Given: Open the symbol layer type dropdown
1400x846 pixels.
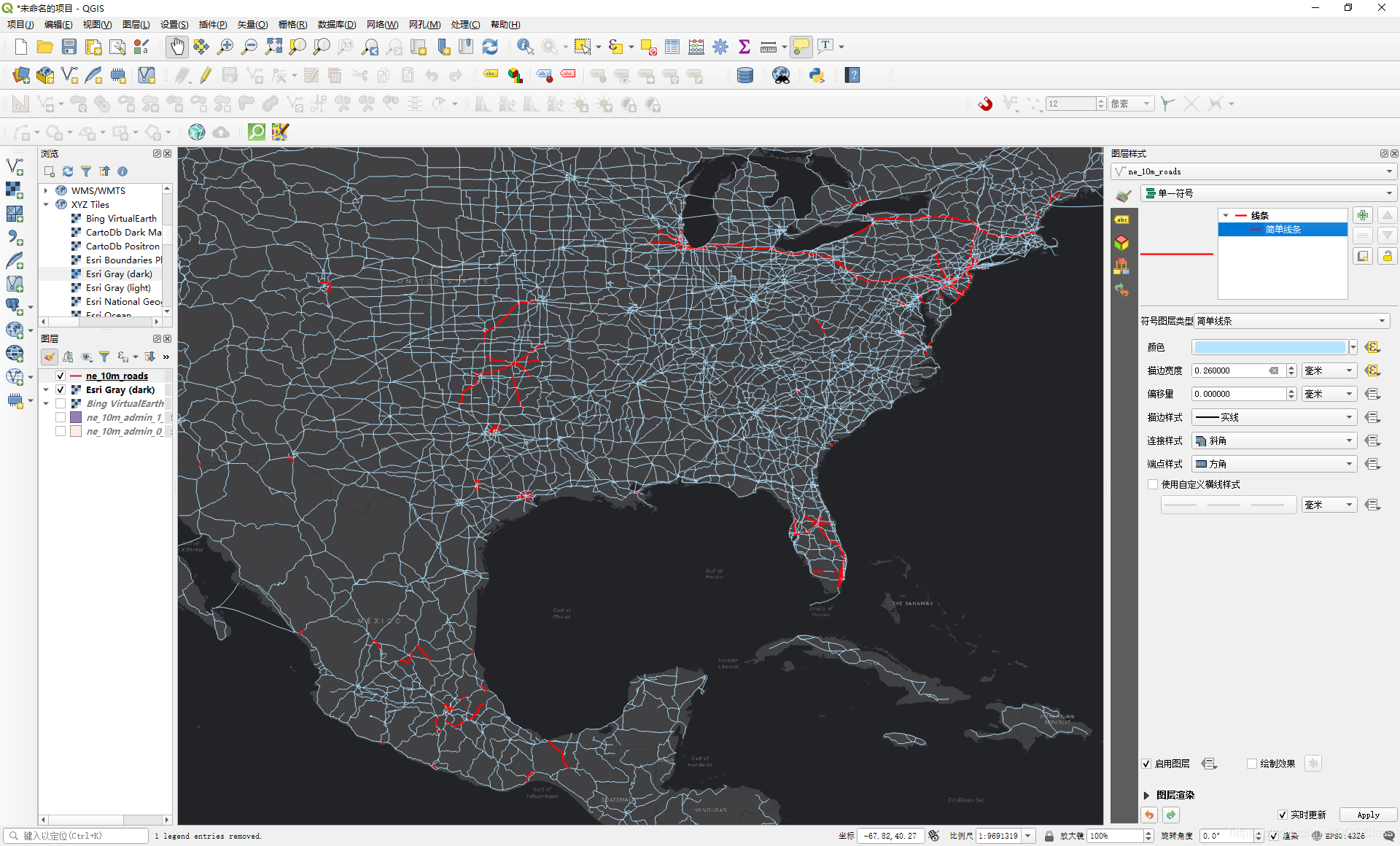Looking at the screenshot, I should tap(1291, 321).
